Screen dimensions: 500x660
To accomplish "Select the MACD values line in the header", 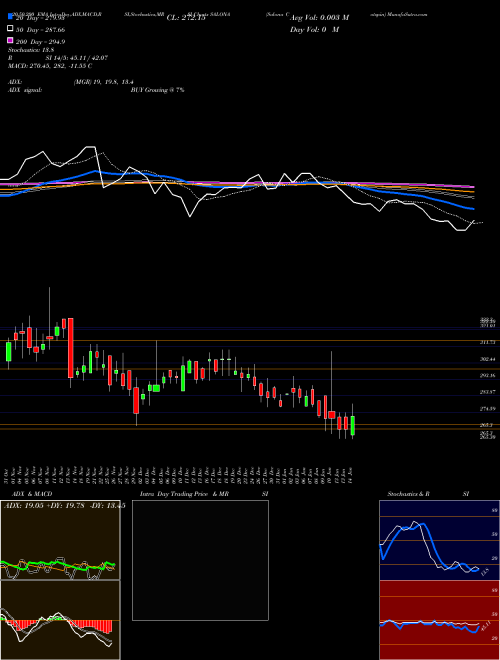I will click(50, 66).
